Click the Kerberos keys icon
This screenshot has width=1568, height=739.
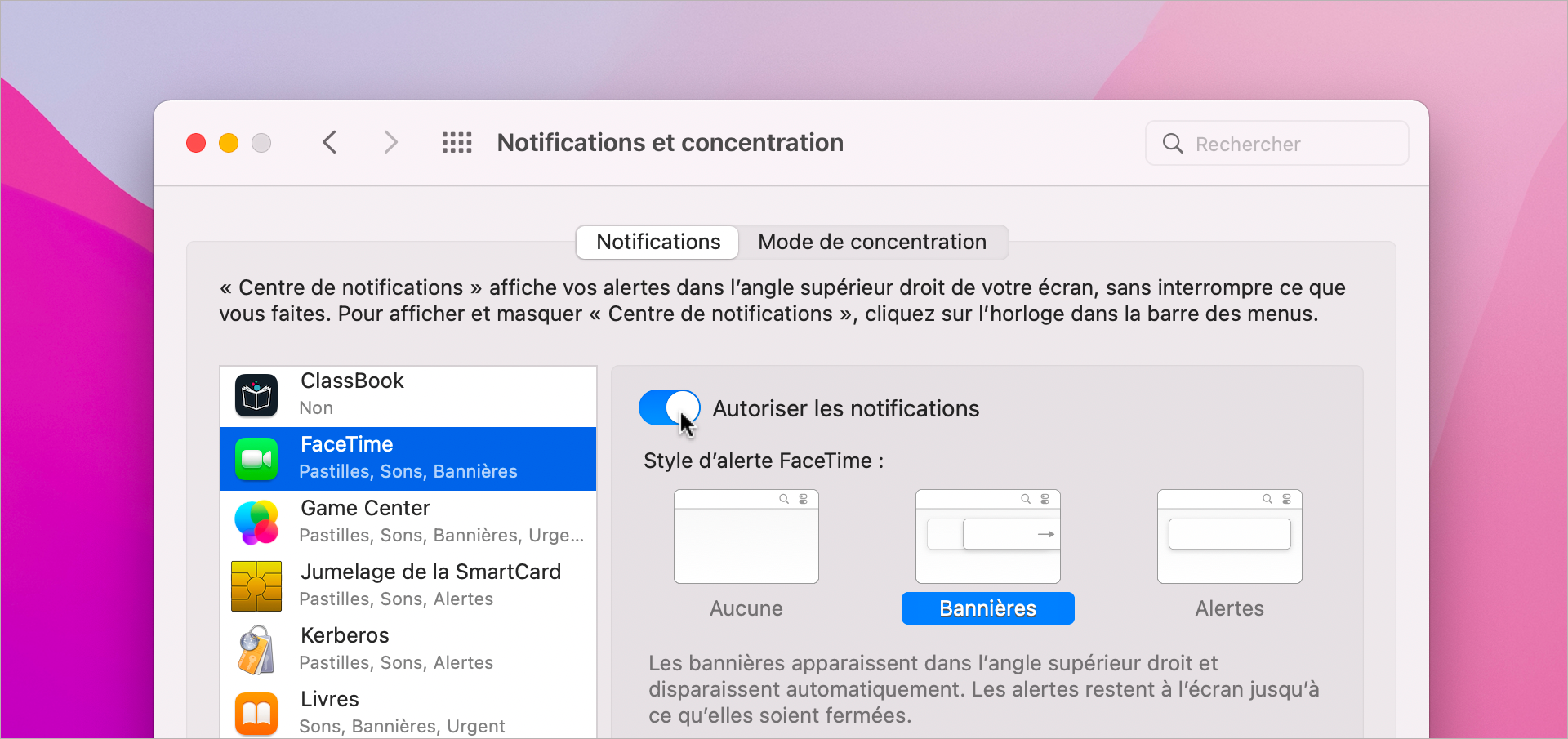(256, 650)
